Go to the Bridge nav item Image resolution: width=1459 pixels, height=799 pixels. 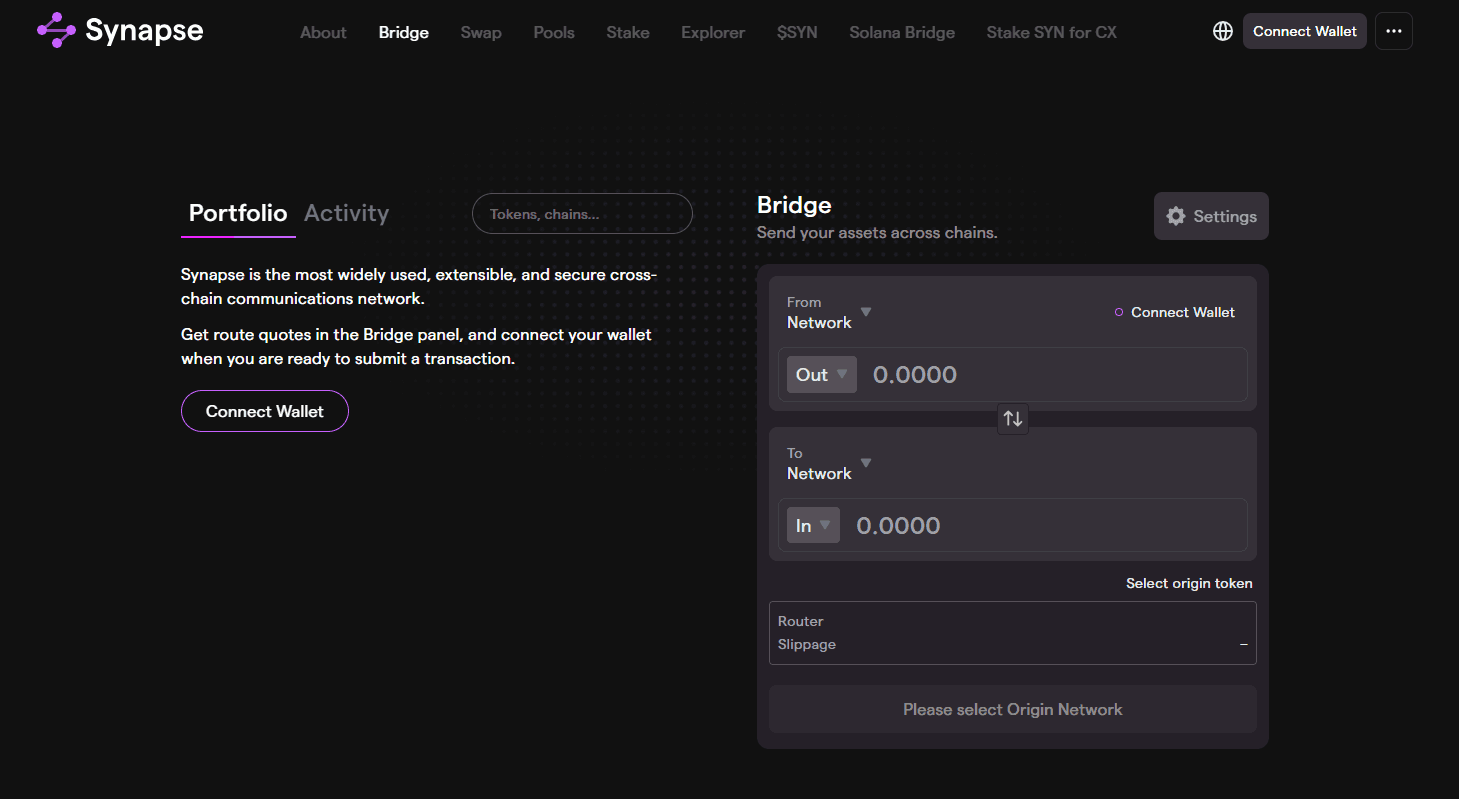pyautogui.click(x=404, y=32)
